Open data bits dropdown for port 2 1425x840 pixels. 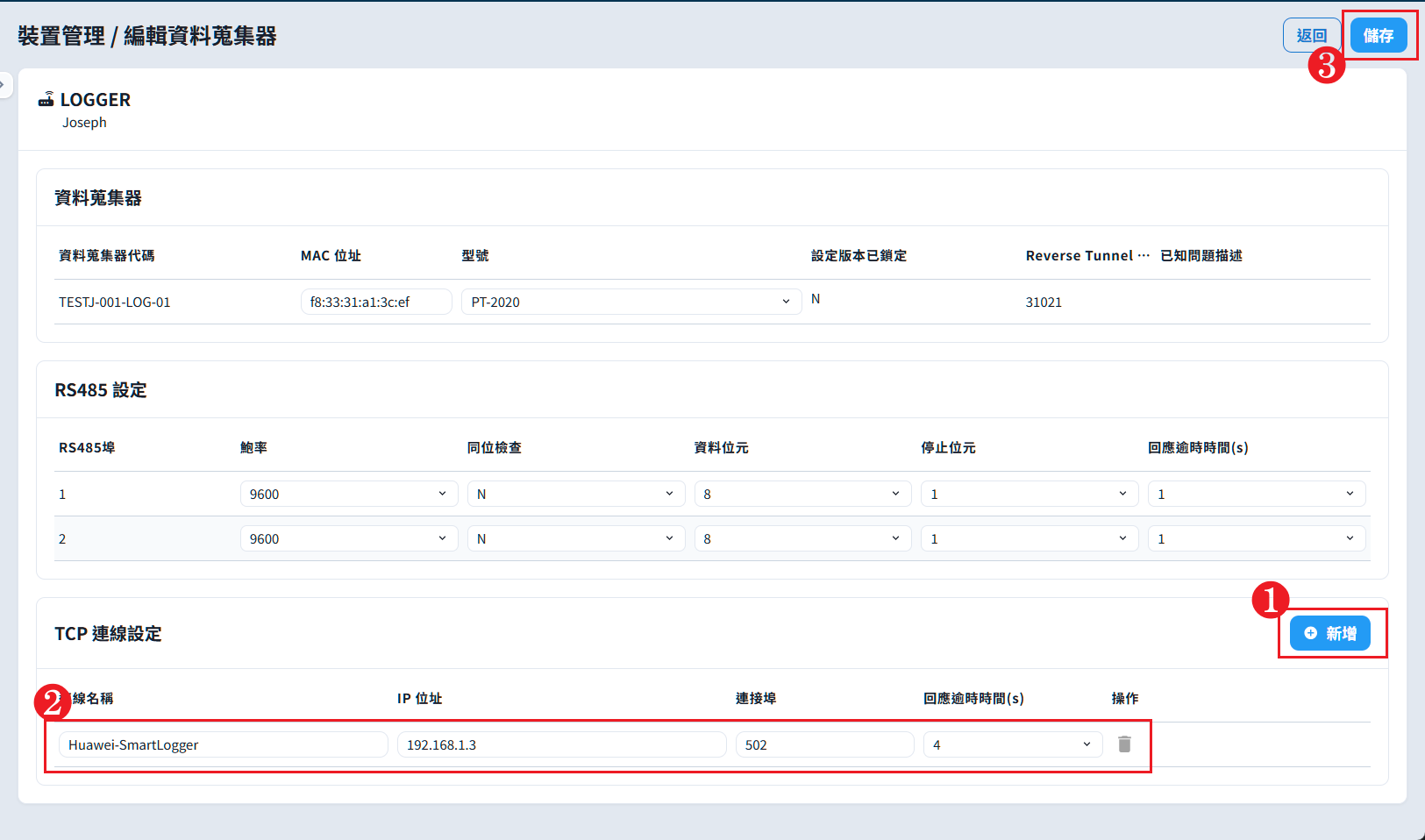pyautogui.click(x=802, y=538)
